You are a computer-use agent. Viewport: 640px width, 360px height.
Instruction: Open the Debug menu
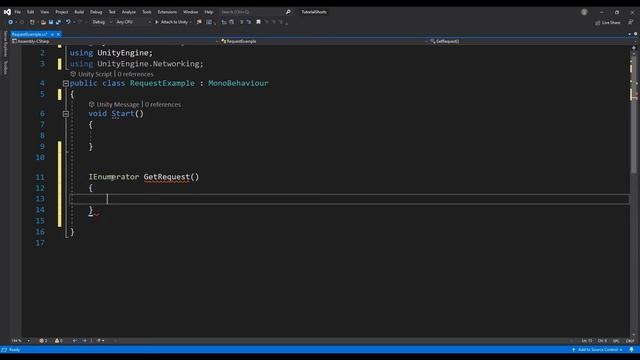click(96, 12)
